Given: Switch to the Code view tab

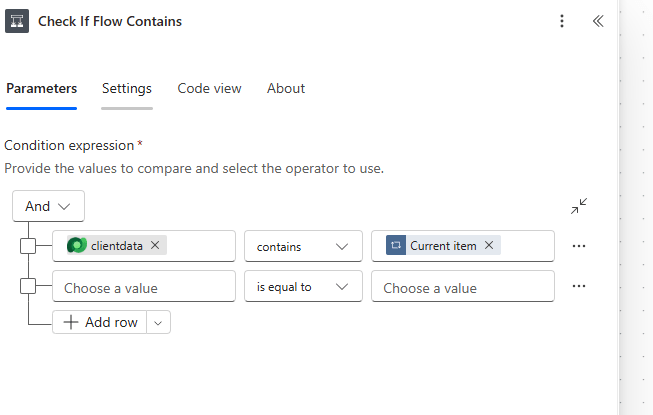Looking at the screenshot, I should point(209,88).
